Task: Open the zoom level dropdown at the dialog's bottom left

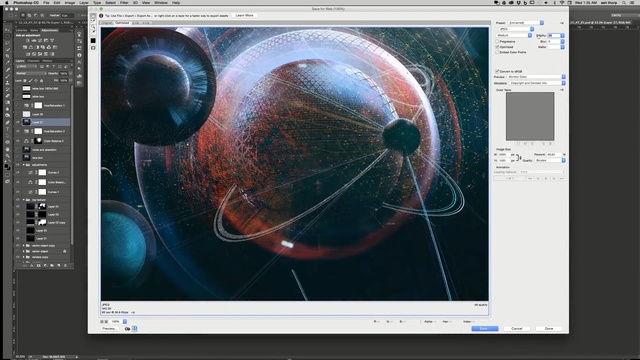Action: [124, 322]
